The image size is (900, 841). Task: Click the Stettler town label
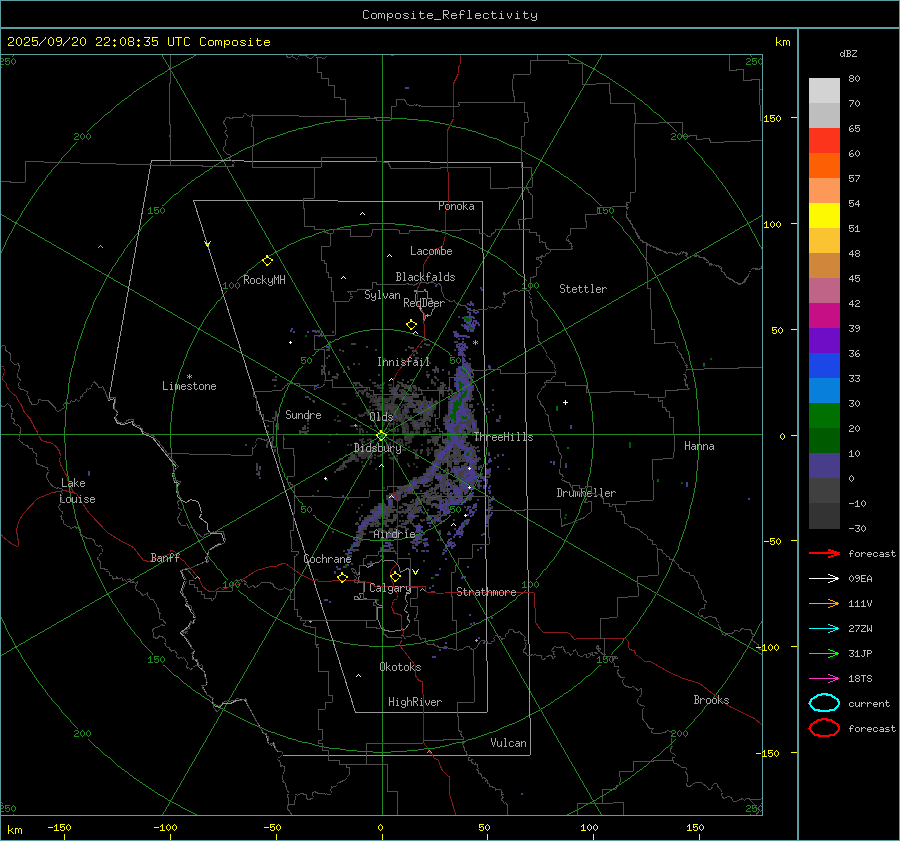click(582, 289)
